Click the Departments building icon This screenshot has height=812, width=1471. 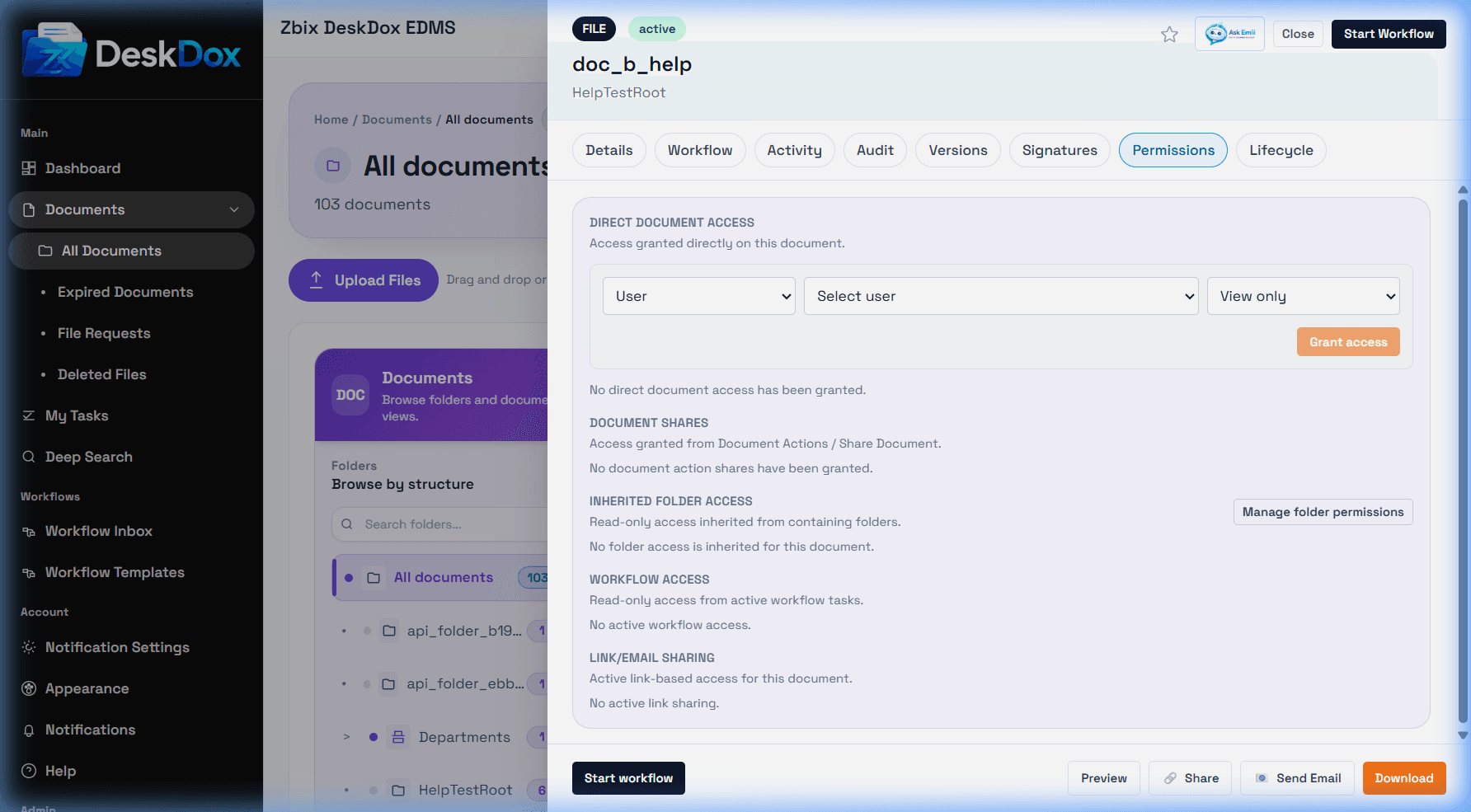(x=398, y=737)
